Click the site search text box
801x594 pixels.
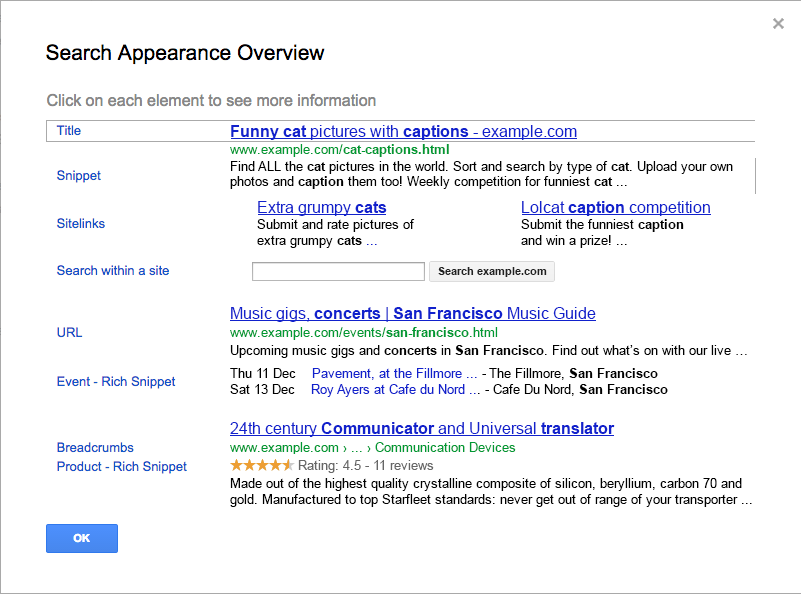tap(338, 271)
